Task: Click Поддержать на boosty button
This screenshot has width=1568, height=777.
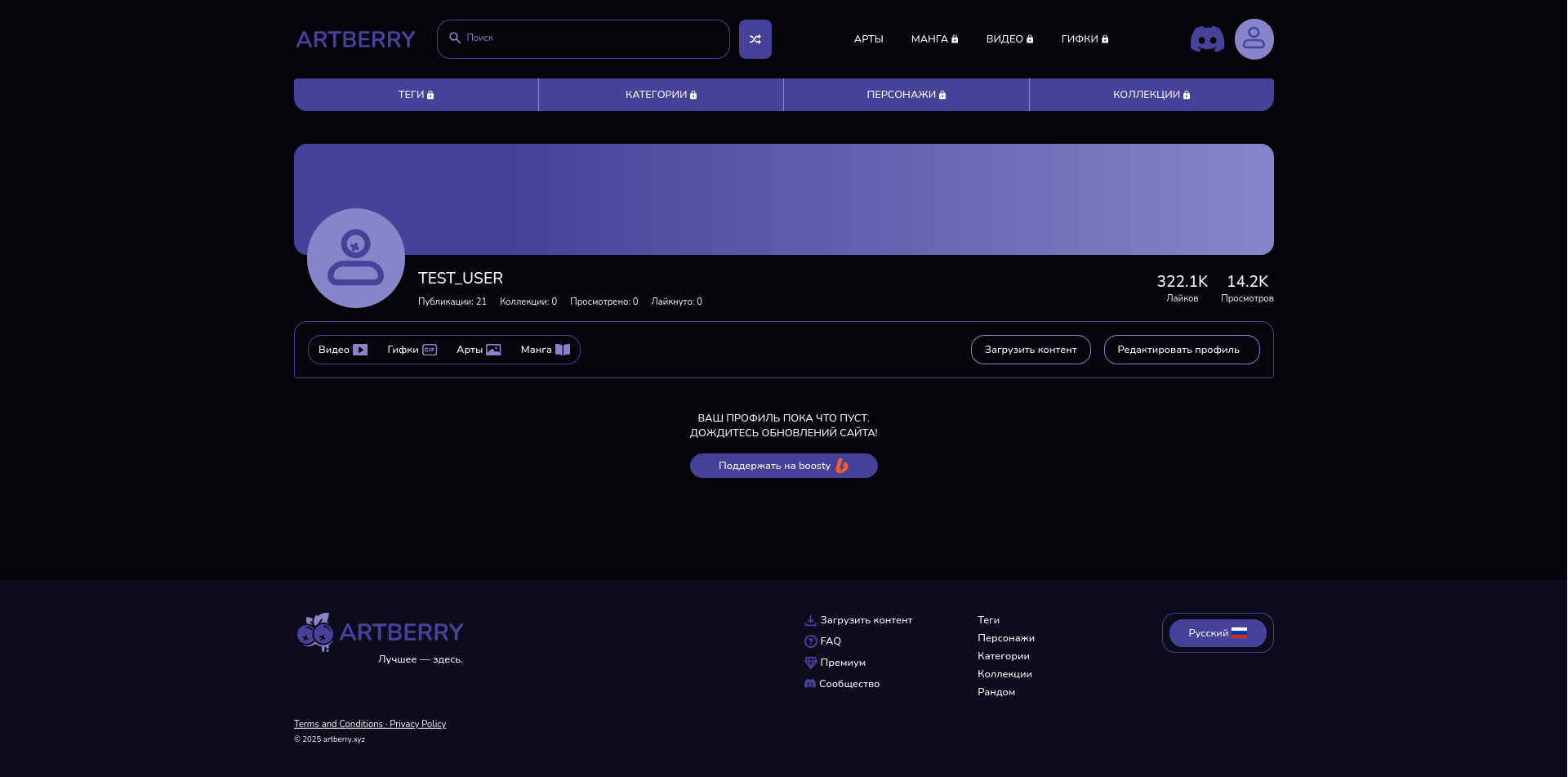Action: (783, 466)
